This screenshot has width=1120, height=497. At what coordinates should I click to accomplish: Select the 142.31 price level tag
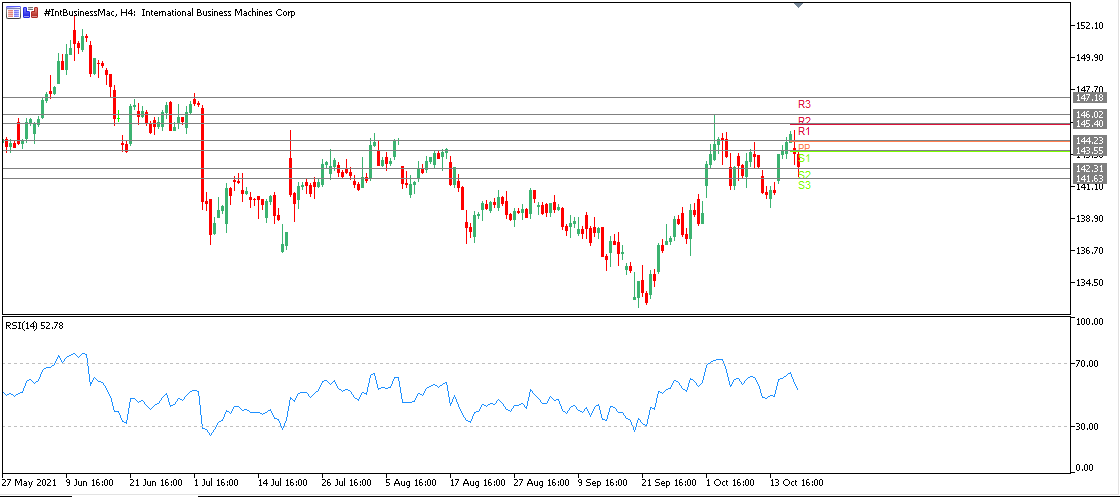coord(1088,169)
